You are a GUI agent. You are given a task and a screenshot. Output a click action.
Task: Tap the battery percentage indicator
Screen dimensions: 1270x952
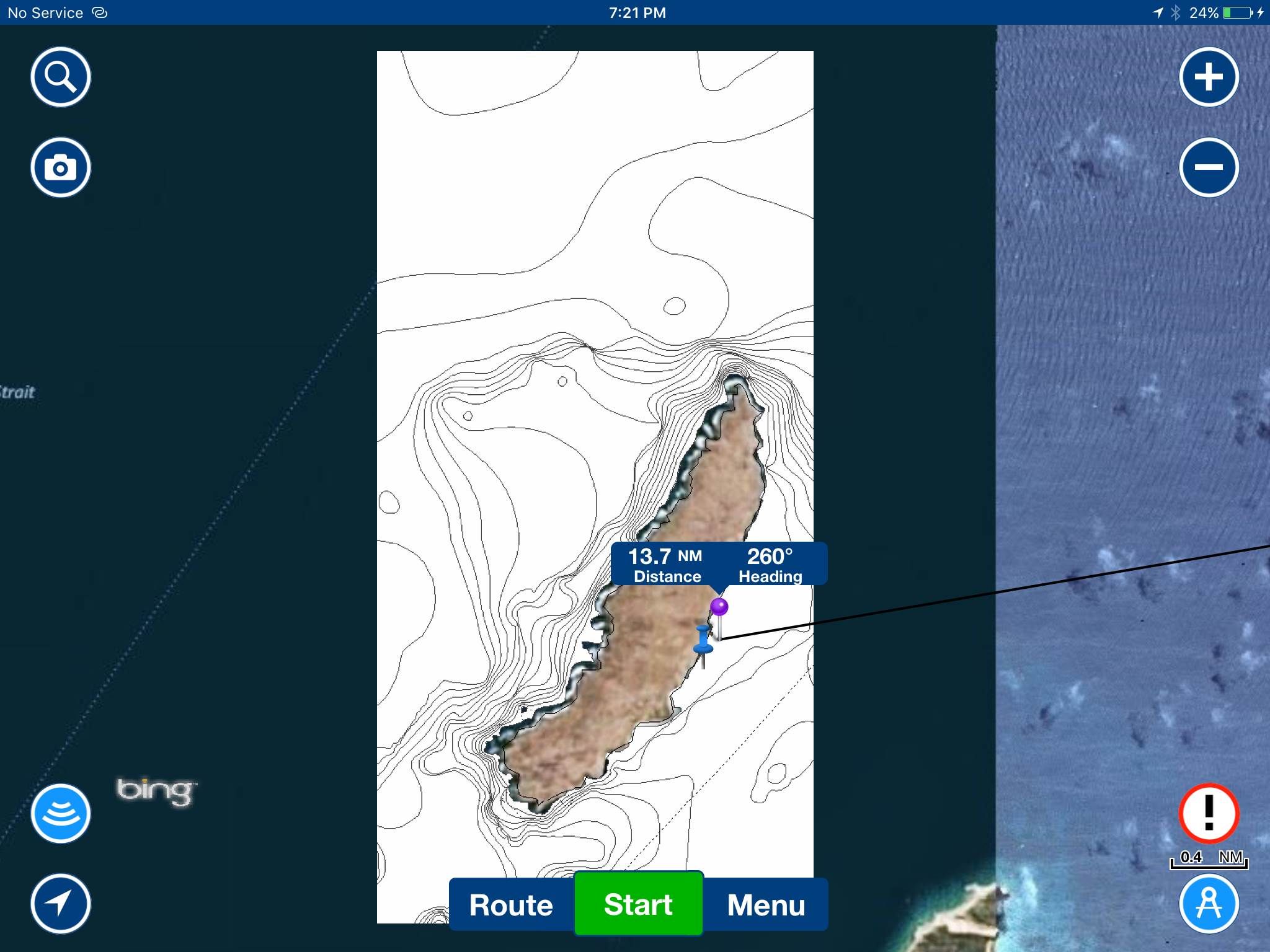1204,13
